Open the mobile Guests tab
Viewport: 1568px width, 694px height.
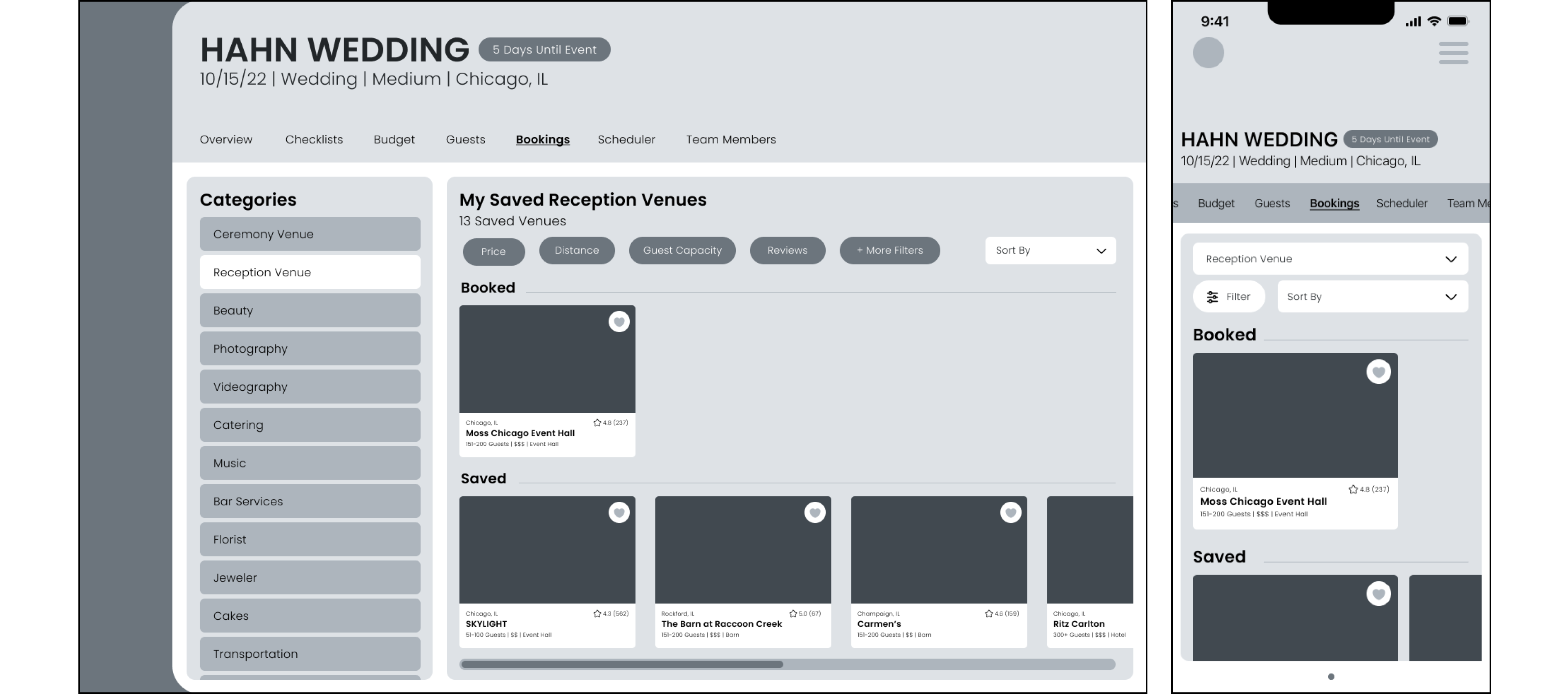tap(1272, 203)
